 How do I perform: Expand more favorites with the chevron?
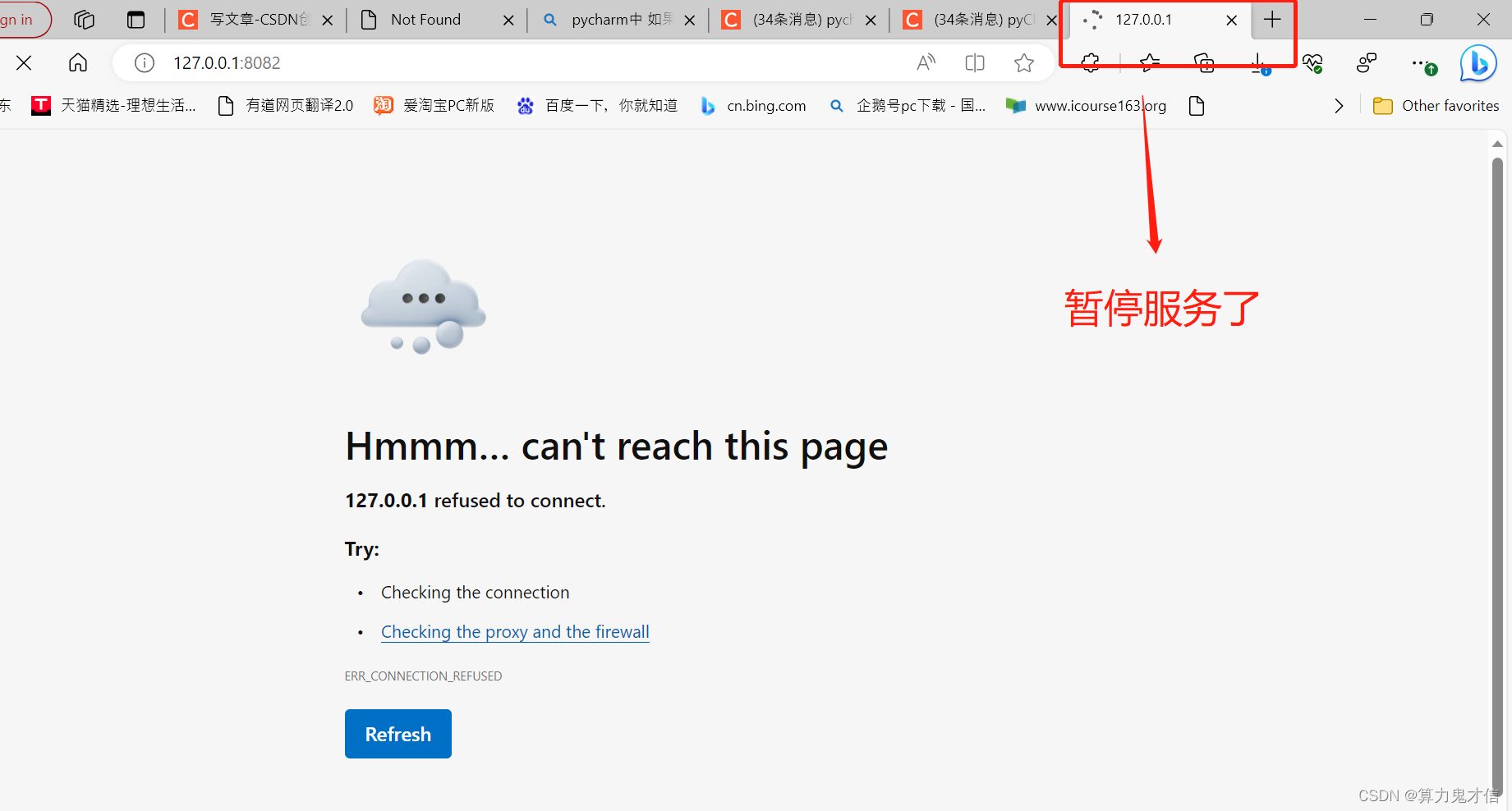coord(1339,105)
